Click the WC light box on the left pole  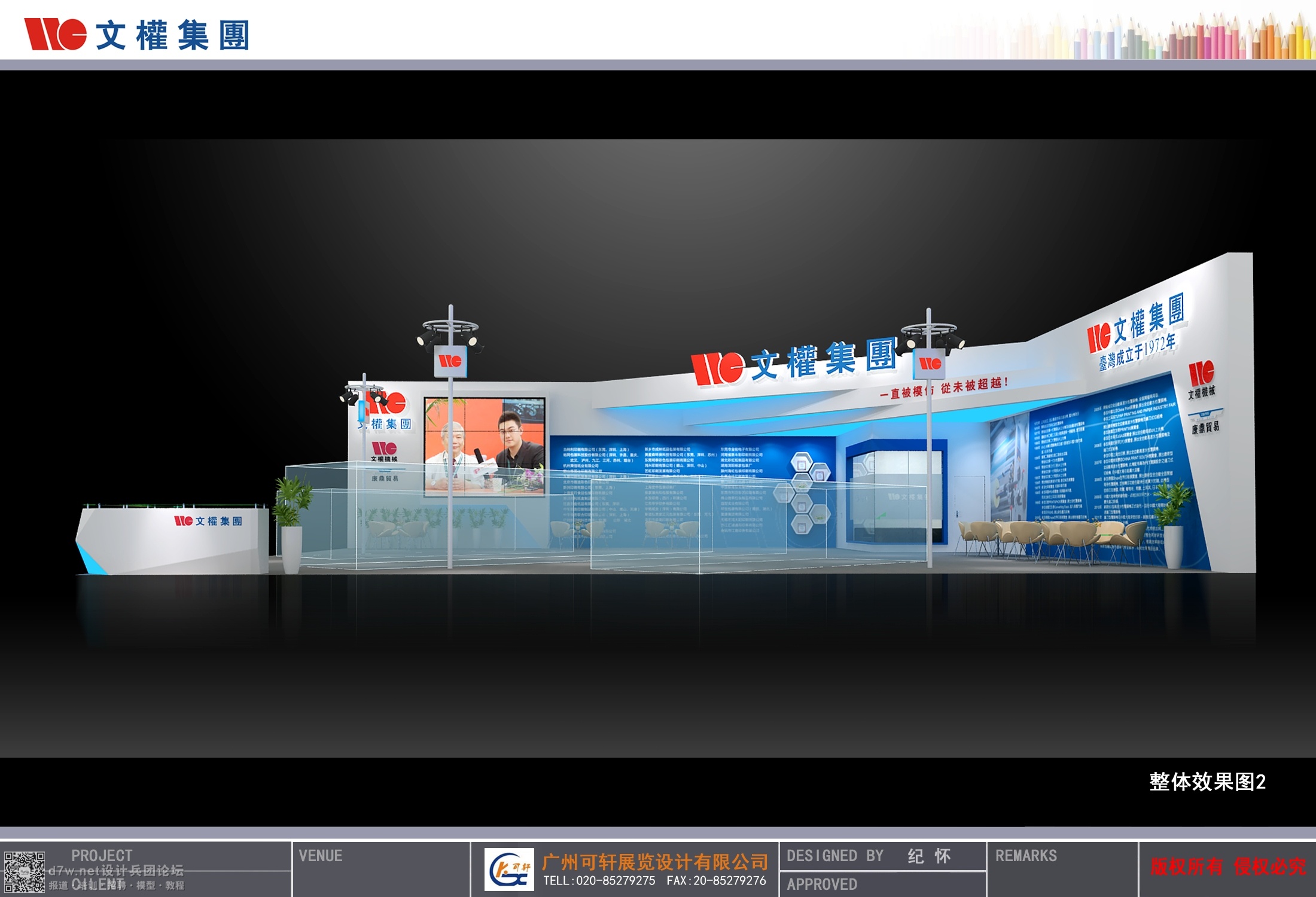(x=450, y=361)
